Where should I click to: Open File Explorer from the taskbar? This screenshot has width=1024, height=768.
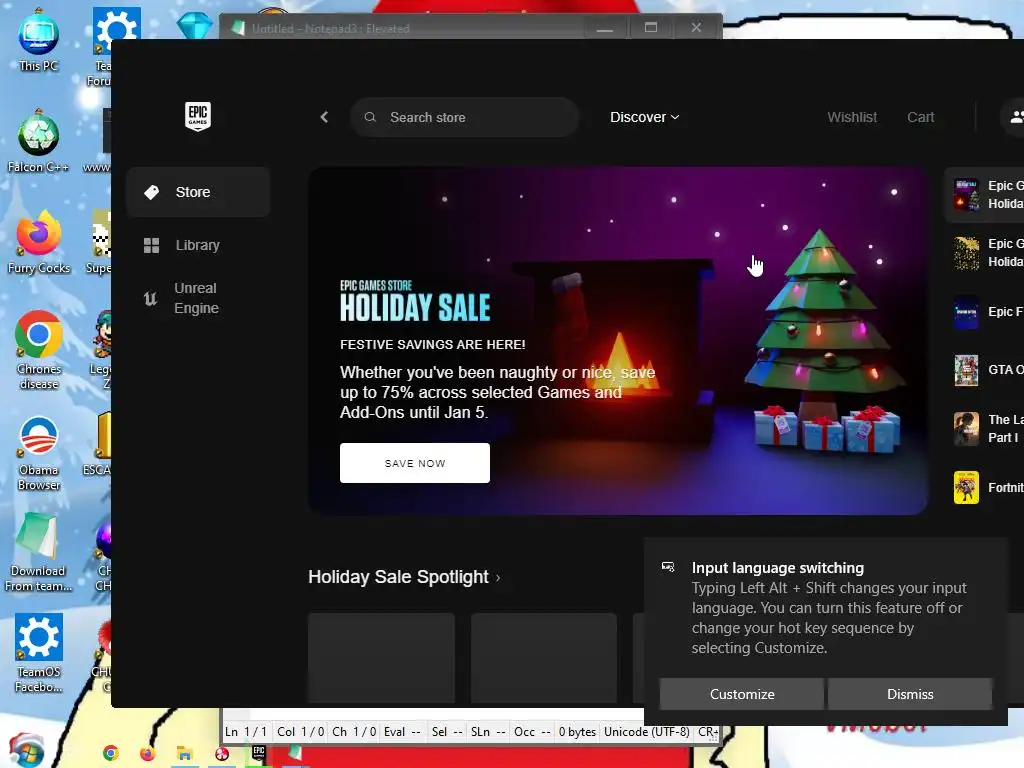point(185,753)
